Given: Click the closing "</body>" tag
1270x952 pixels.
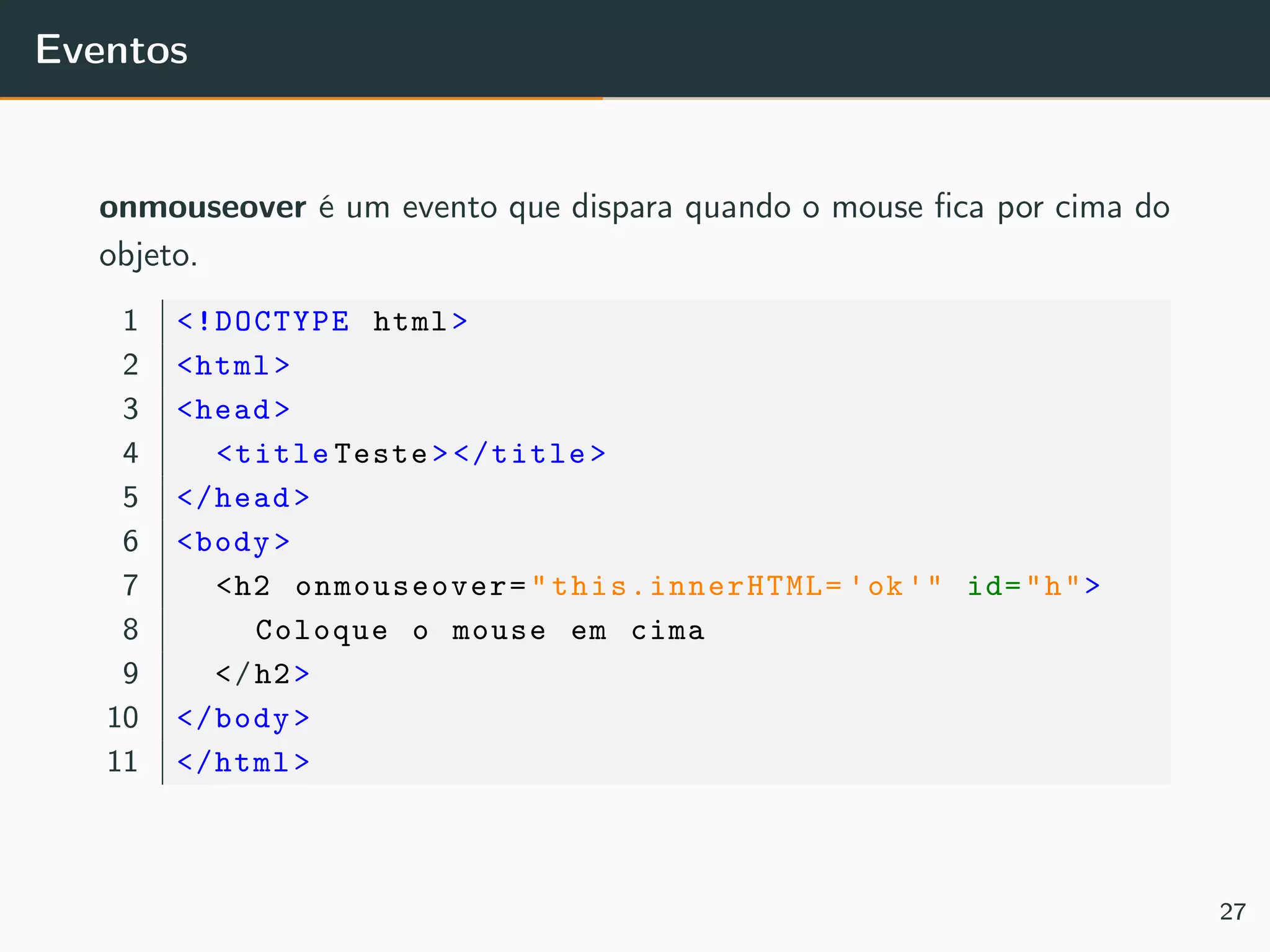Looking at the screenshot, I should tap(243, 718).
